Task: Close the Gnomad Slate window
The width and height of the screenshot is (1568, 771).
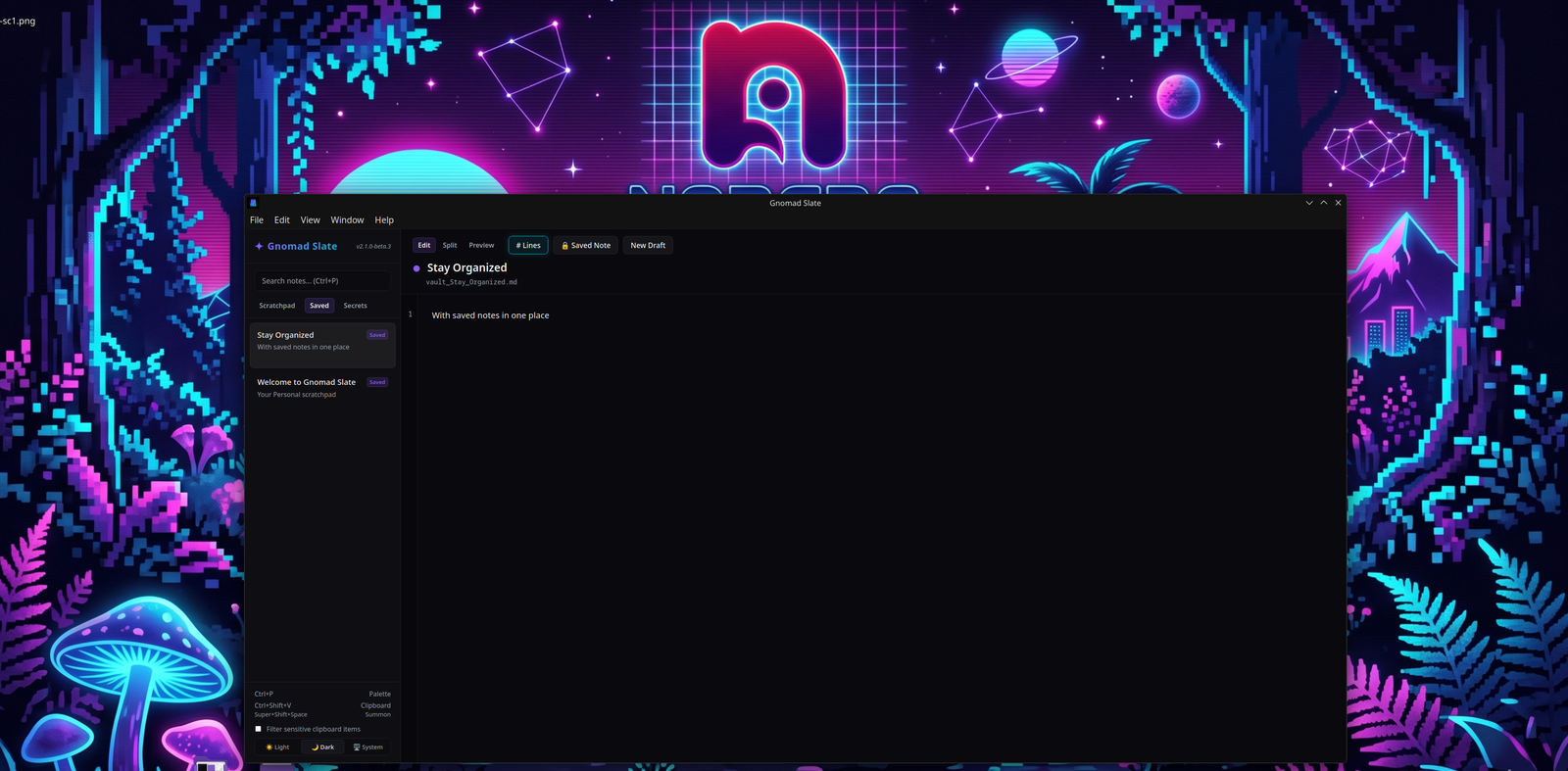Action: 1338,203
